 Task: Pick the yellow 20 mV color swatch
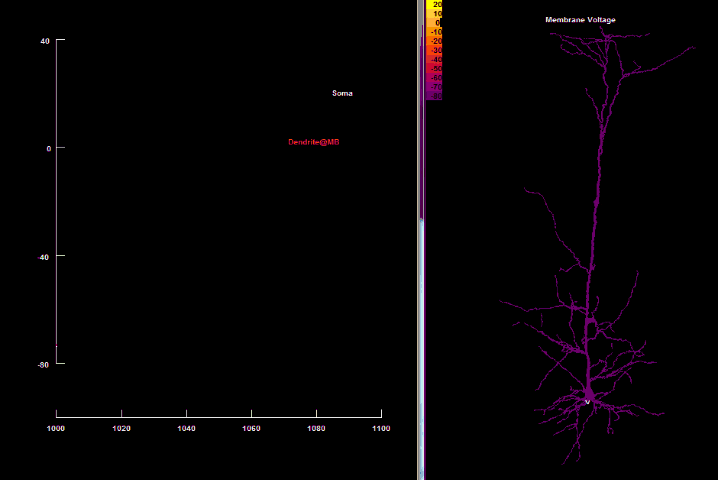coord(434,5)
